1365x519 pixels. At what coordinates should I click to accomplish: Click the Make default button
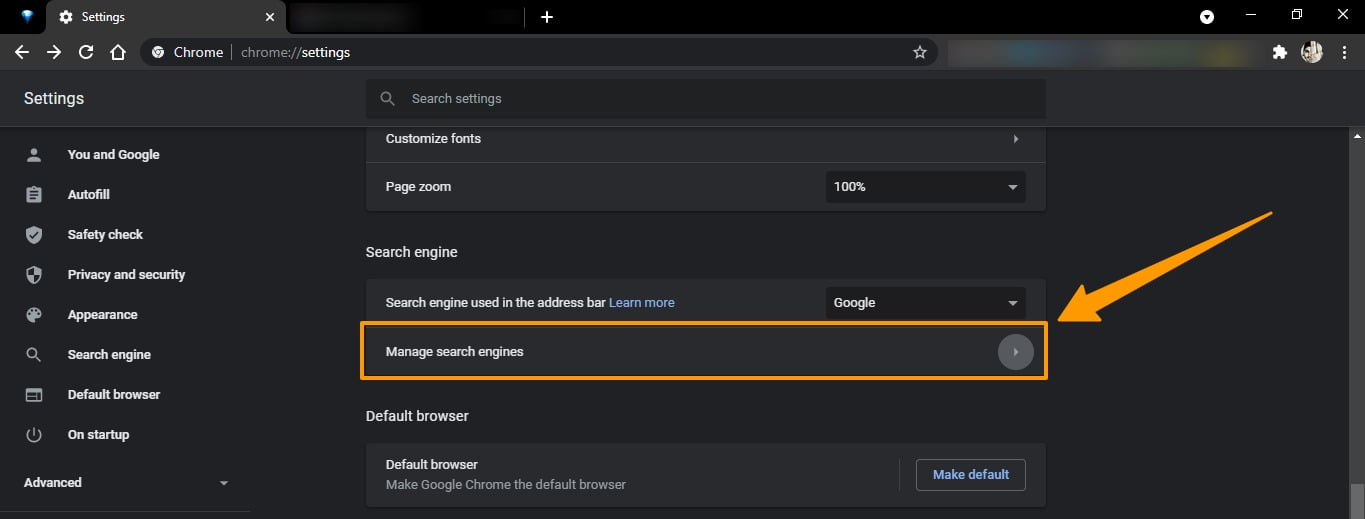[970, 474]
